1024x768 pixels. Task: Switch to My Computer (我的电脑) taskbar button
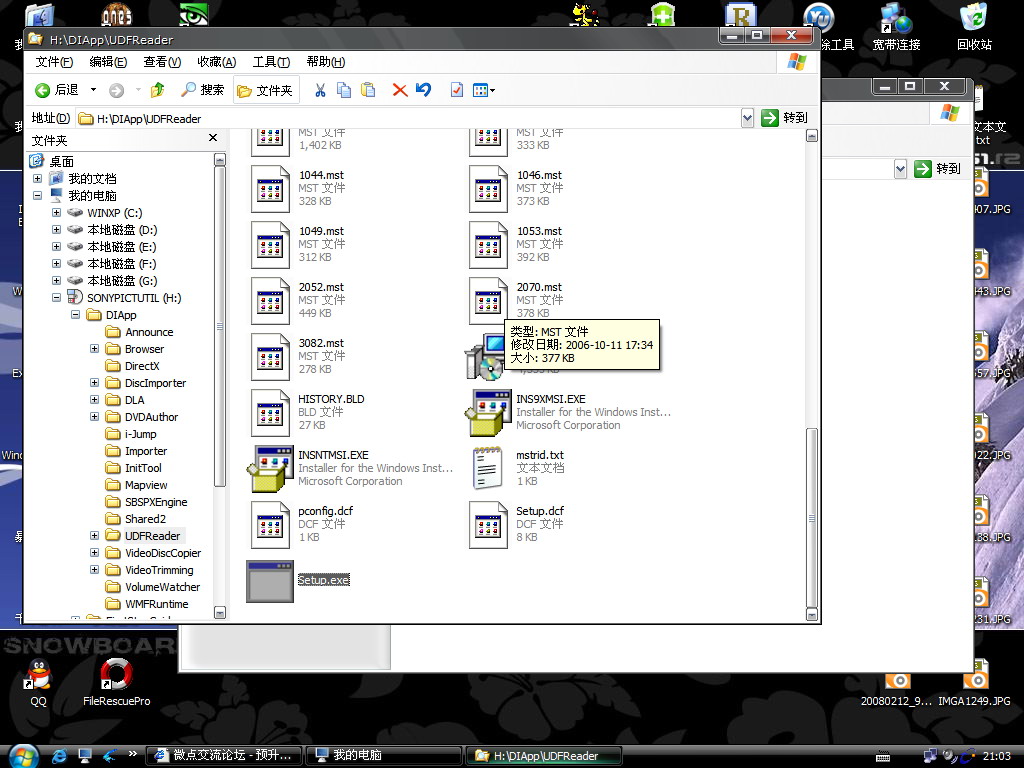point(384,756)
